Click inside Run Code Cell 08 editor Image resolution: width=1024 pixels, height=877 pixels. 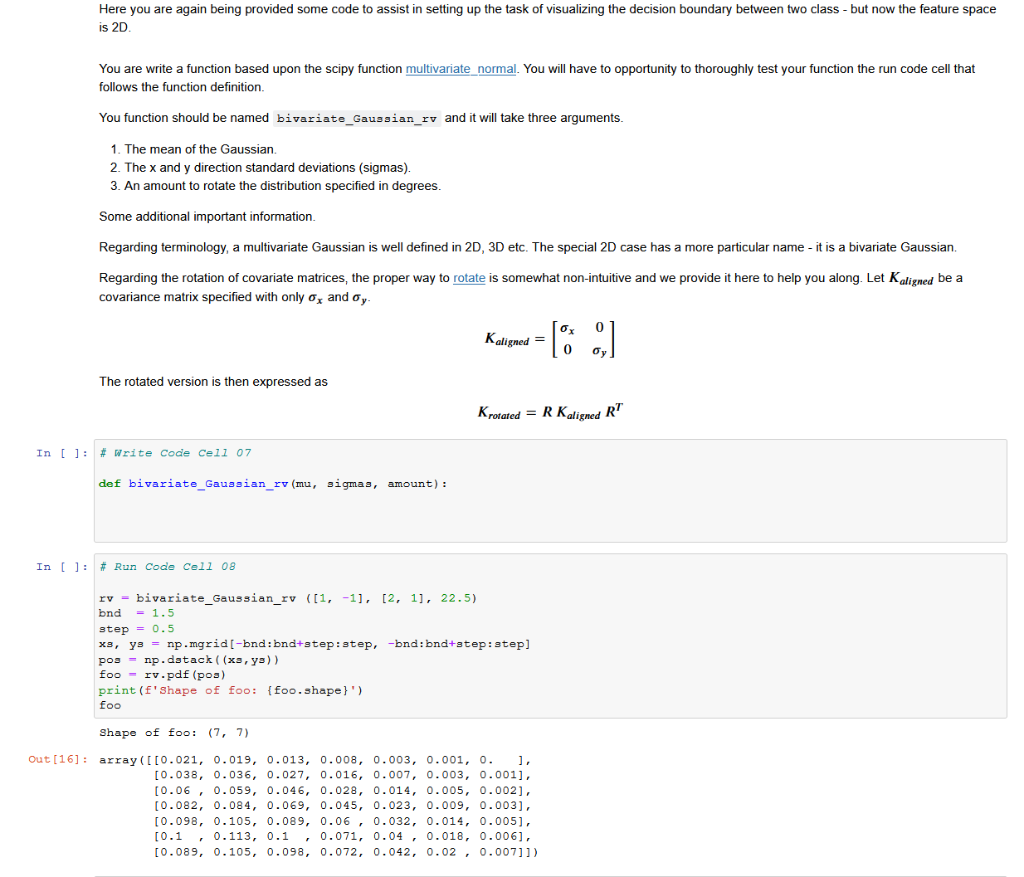[550, 635]
